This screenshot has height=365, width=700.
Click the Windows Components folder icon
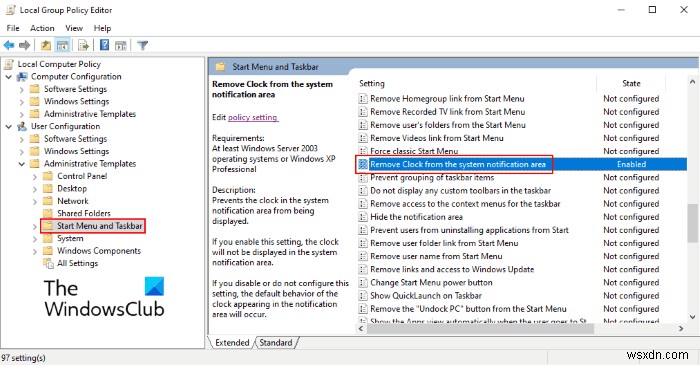tap(48, 251)
